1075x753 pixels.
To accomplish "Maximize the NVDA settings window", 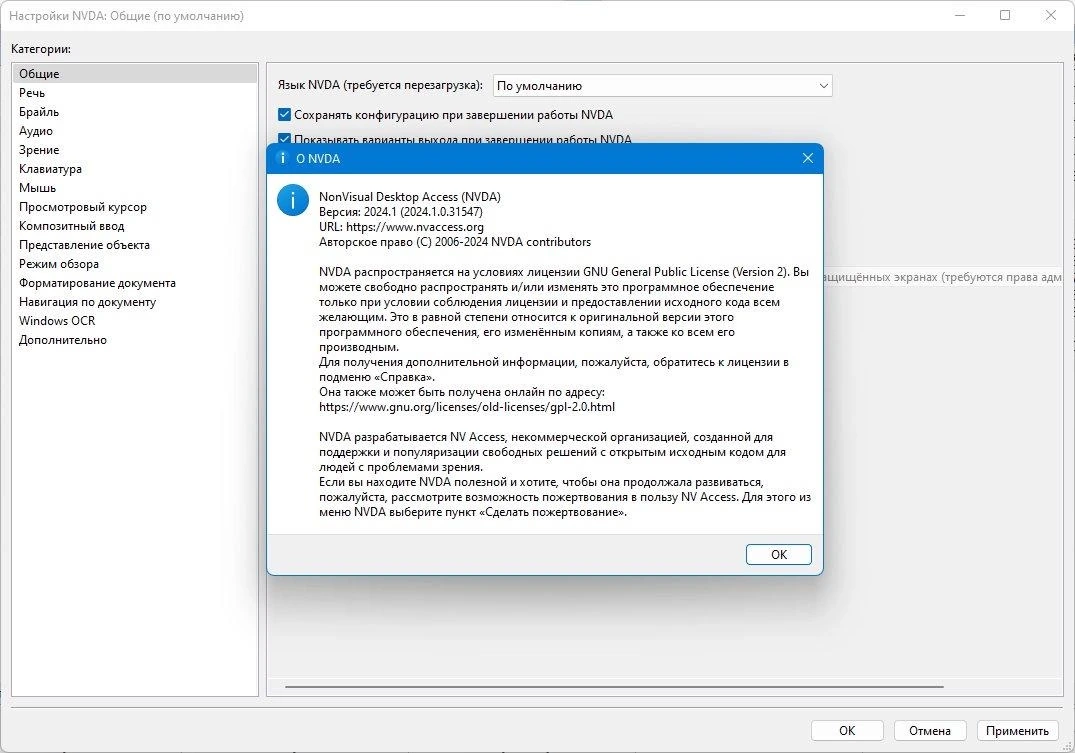I will coord(1005,15).
